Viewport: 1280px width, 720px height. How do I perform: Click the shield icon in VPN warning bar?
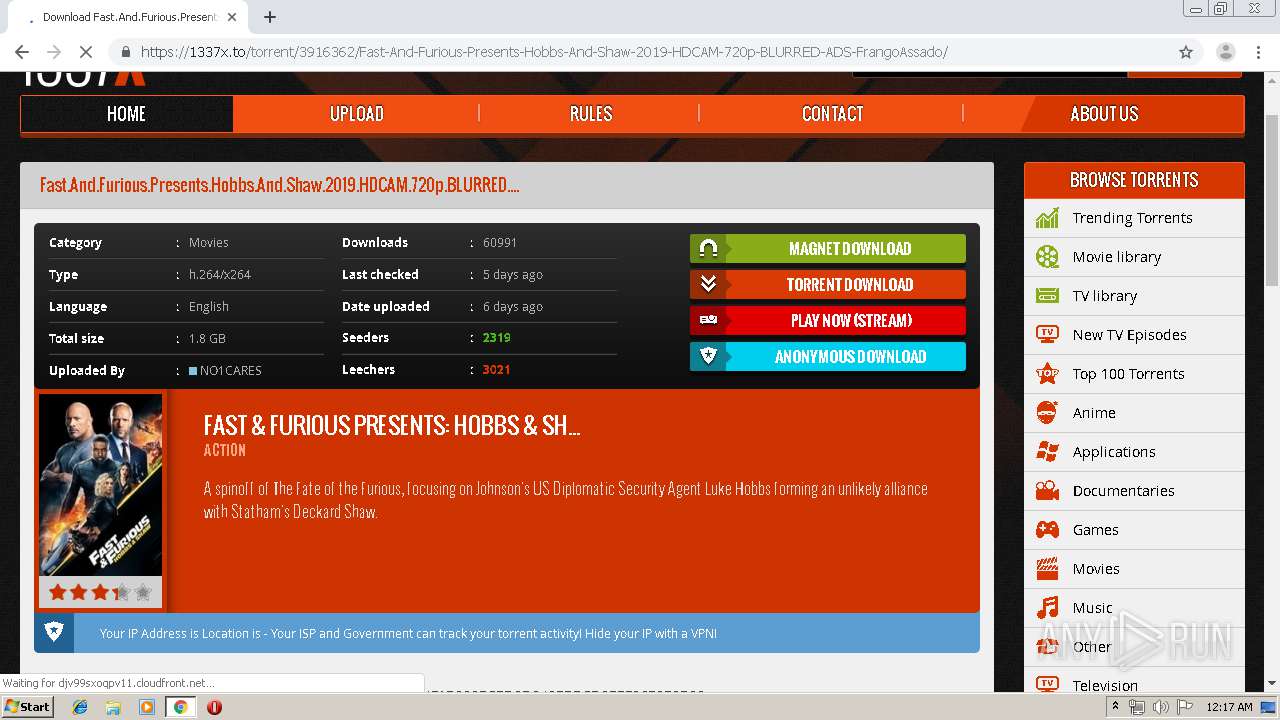54,632
